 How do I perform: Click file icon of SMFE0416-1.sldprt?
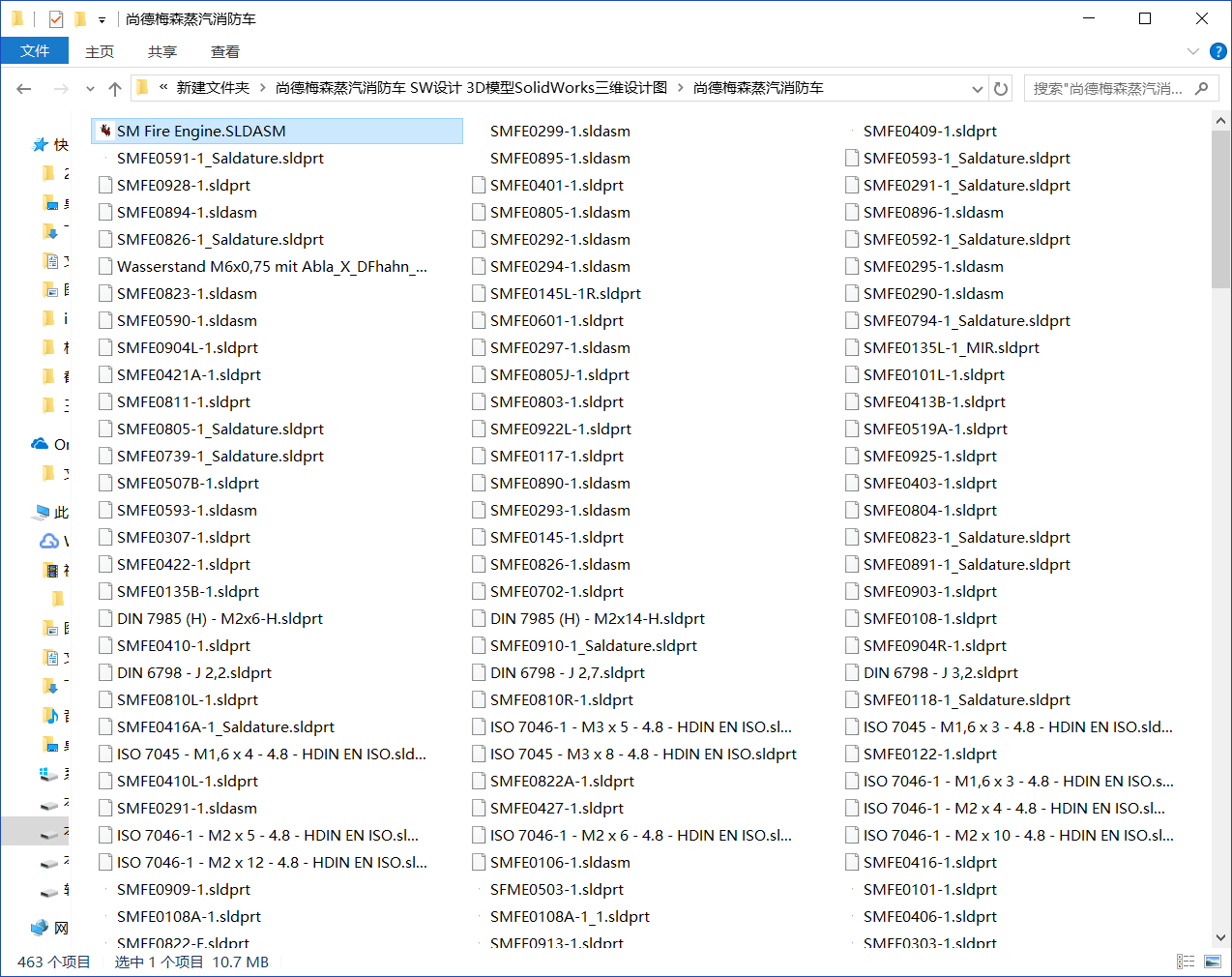point(852,862)
